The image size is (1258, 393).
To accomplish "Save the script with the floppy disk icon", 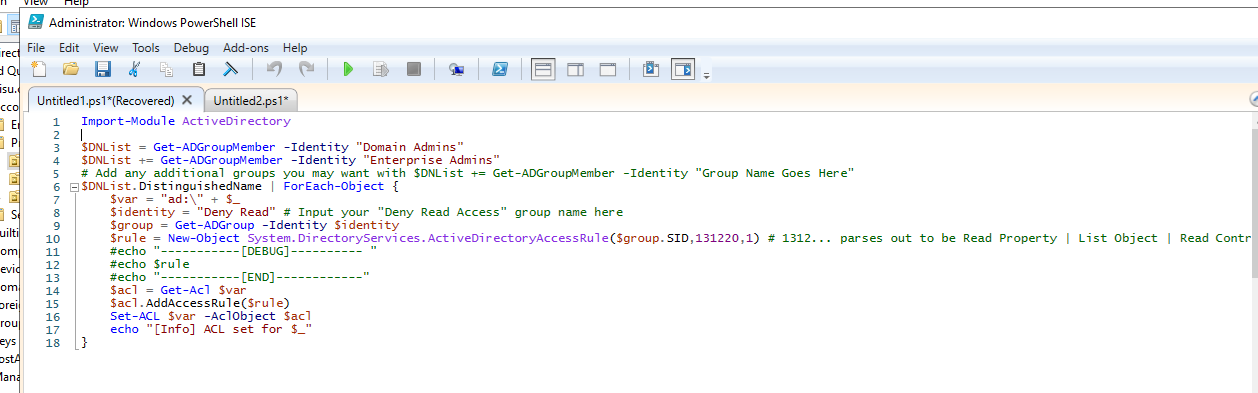I will tap(102, 69).
